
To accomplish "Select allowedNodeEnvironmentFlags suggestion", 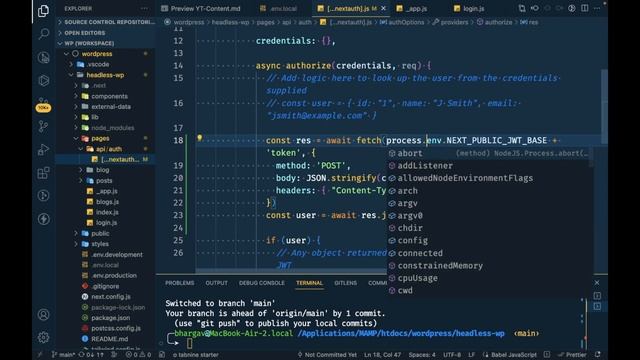I will coord(490,178).
